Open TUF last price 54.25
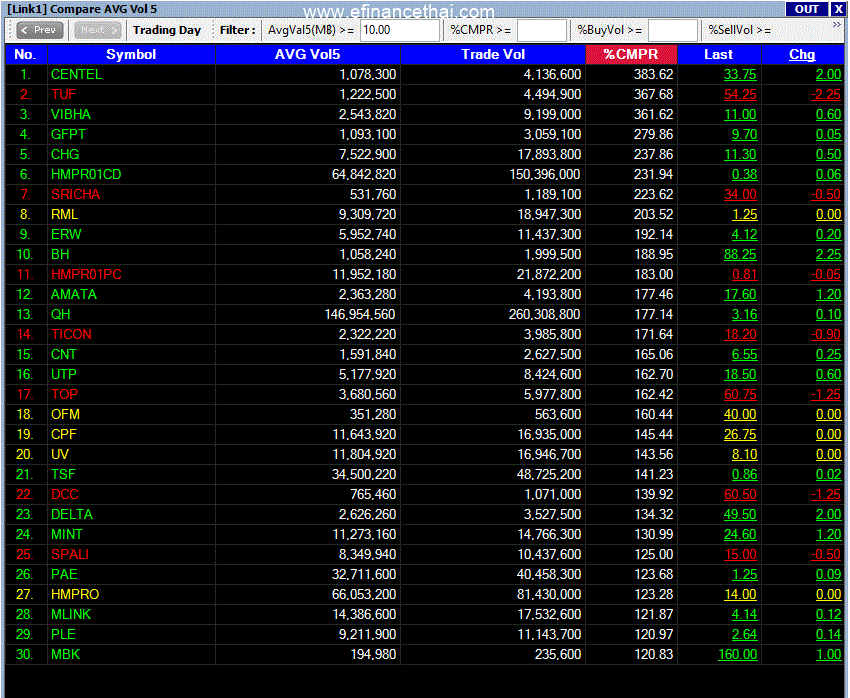Screen dimensions: 850x698 740,94
